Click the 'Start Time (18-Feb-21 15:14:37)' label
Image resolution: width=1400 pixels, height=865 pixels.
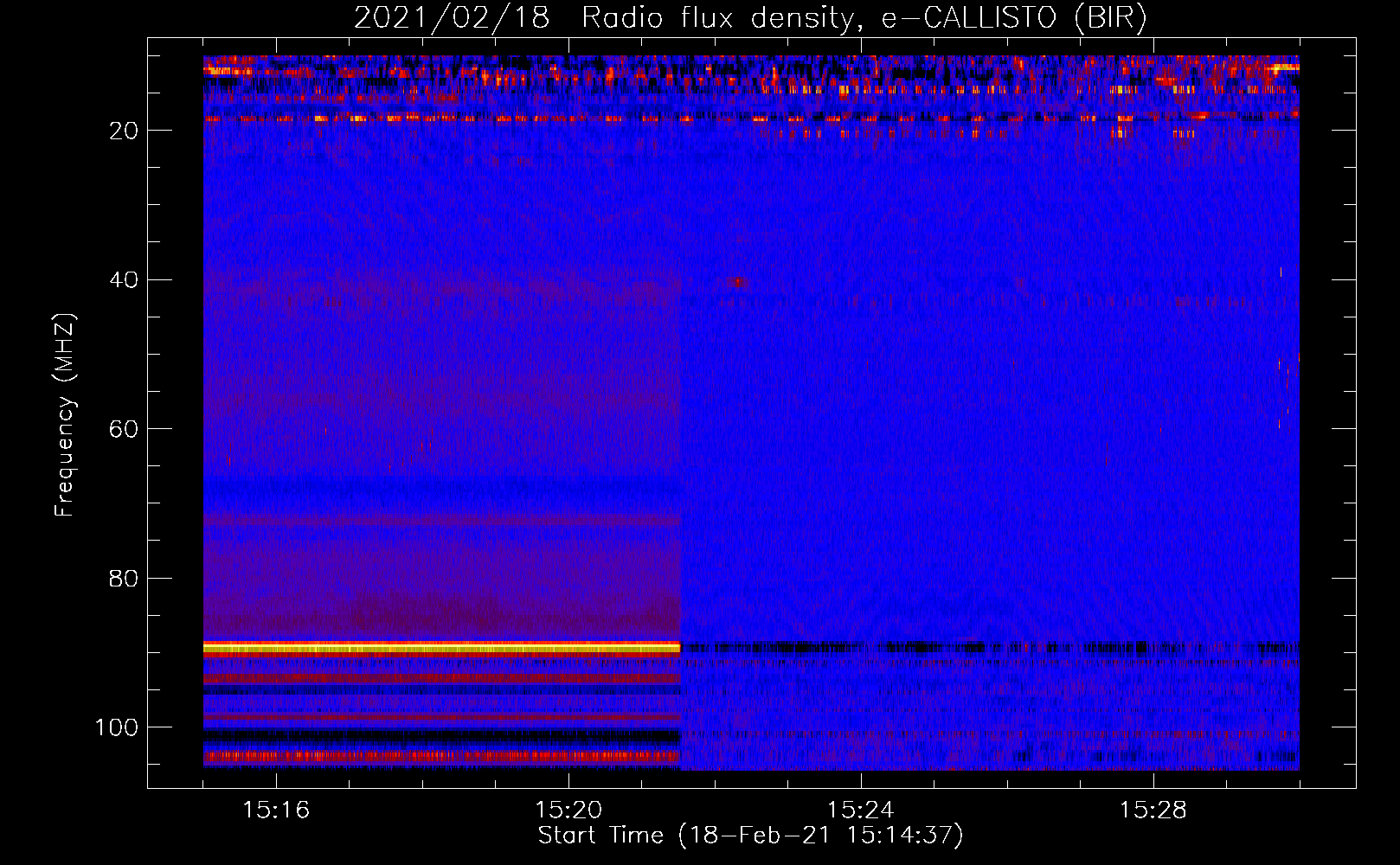750,836
